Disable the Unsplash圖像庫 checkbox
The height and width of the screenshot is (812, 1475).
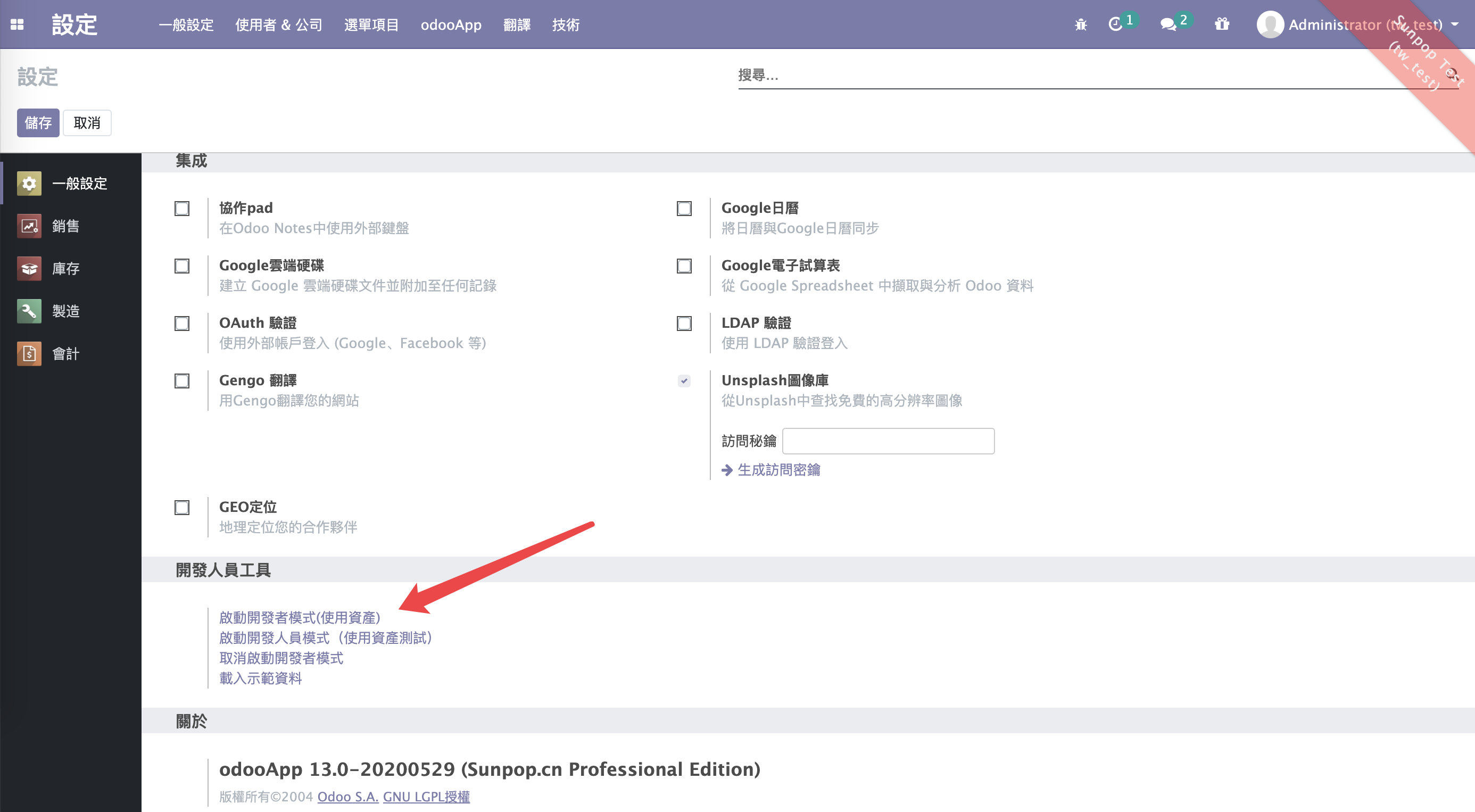[x=684, y=381]
